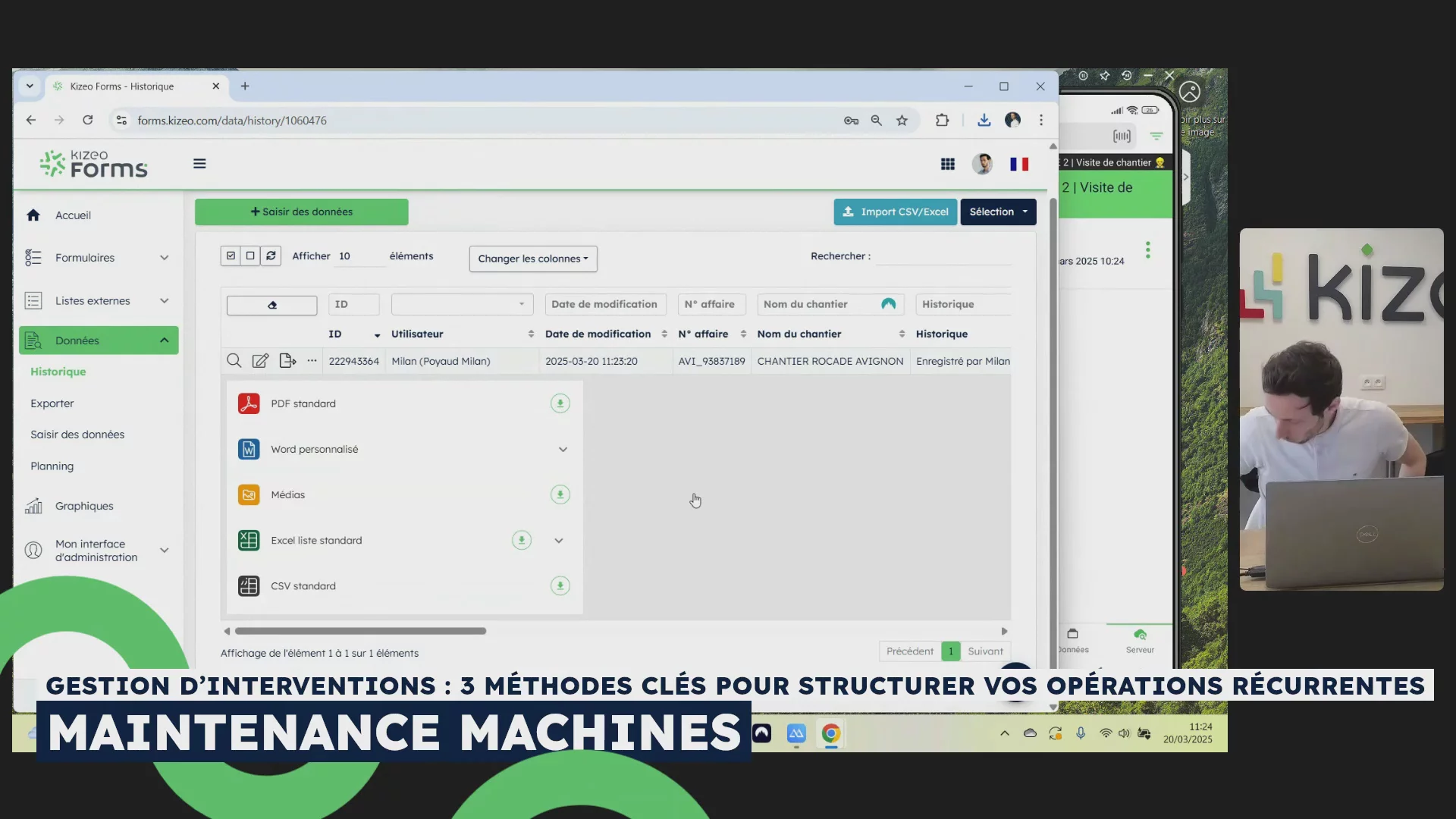Select page 1 in pagination

951,651
